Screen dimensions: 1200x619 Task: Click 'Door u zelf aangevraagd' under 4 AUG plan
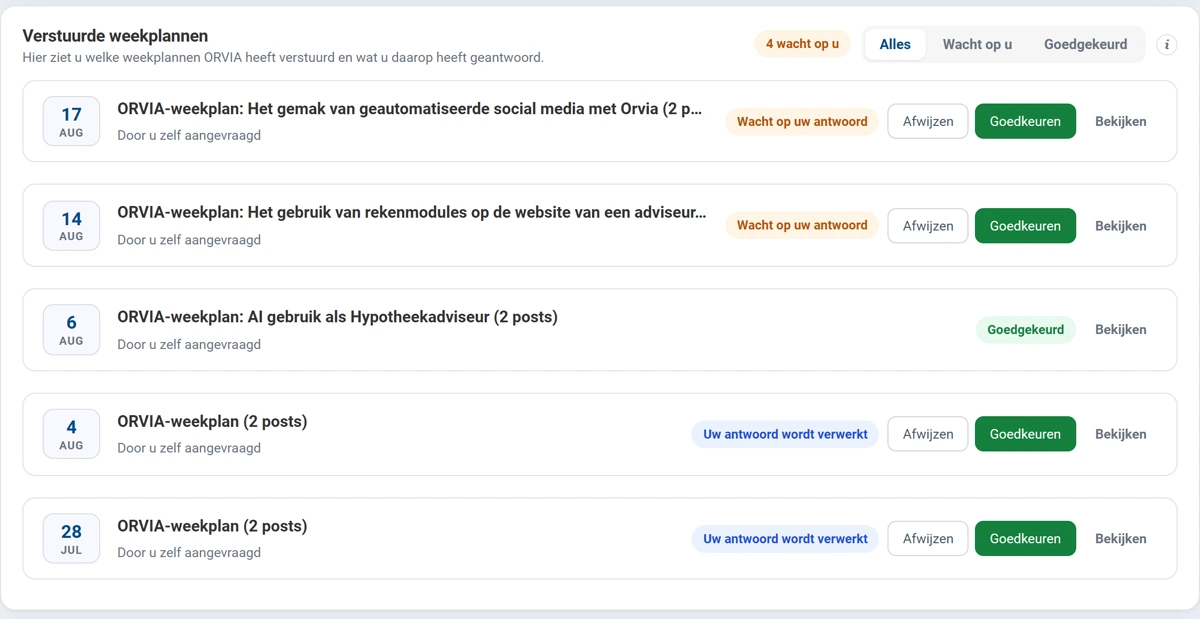pyautogui.click(x=189, y=448)
